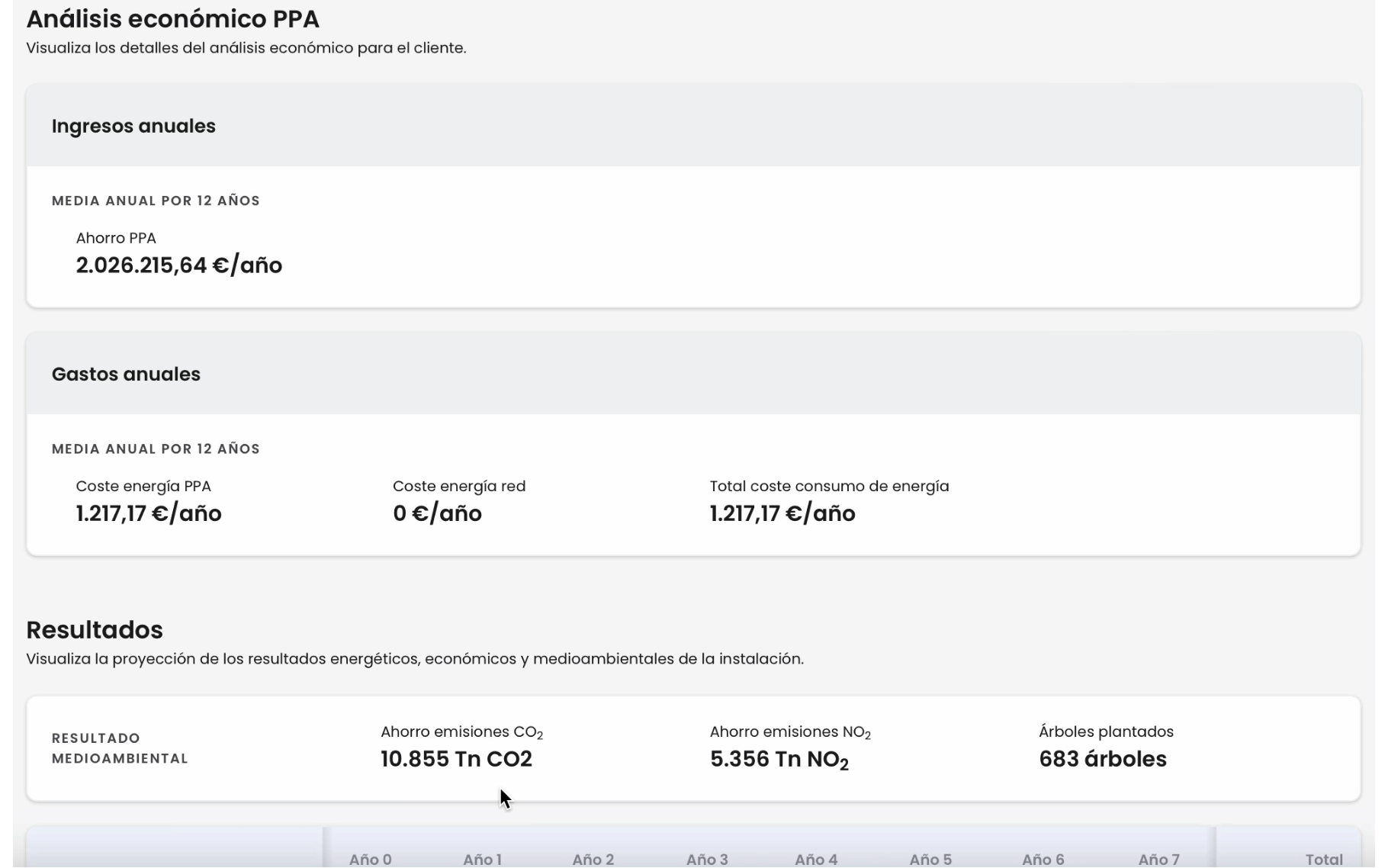This screenshot has width=1388, height=868.
Task: Select the '683 árboles' value
Action: (1103, 759)
